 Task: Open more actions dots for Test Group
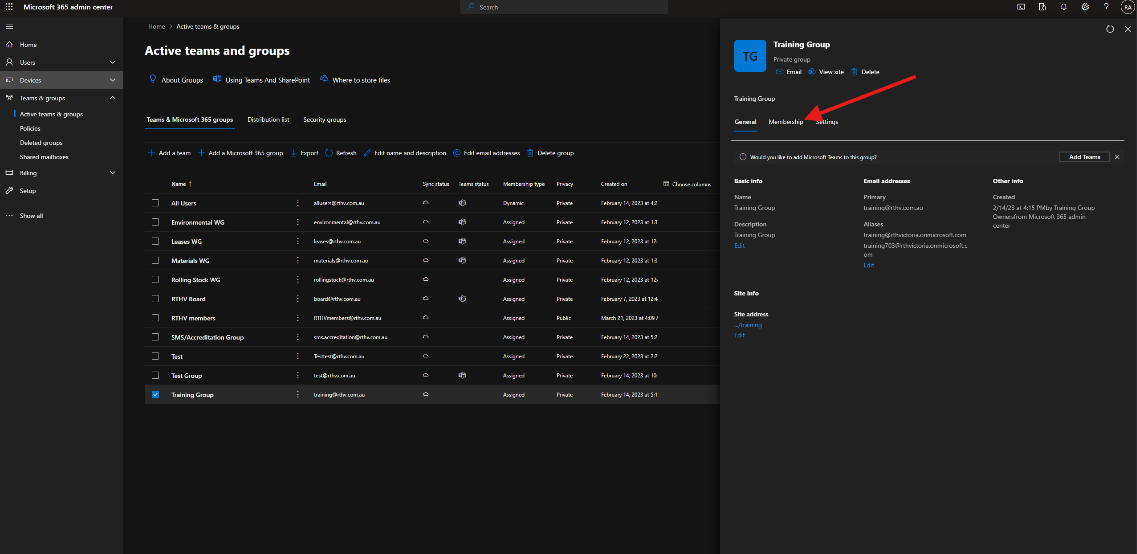[297, 376]
